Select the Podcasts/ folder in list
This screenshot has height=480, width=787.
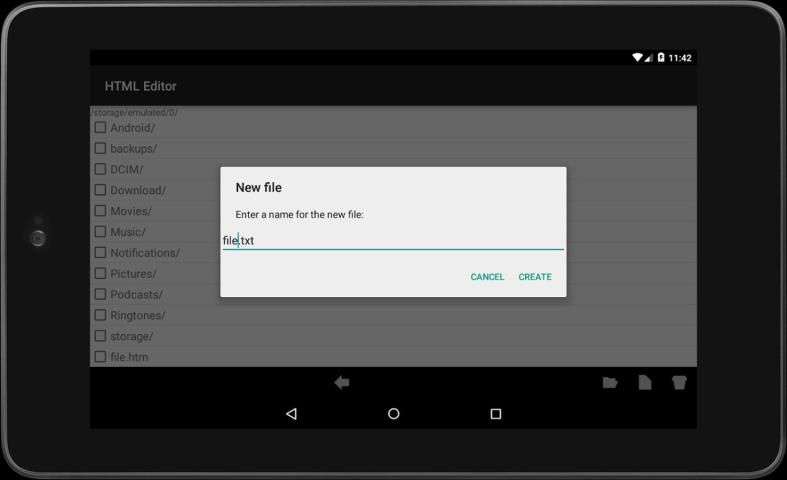(136, 295)
